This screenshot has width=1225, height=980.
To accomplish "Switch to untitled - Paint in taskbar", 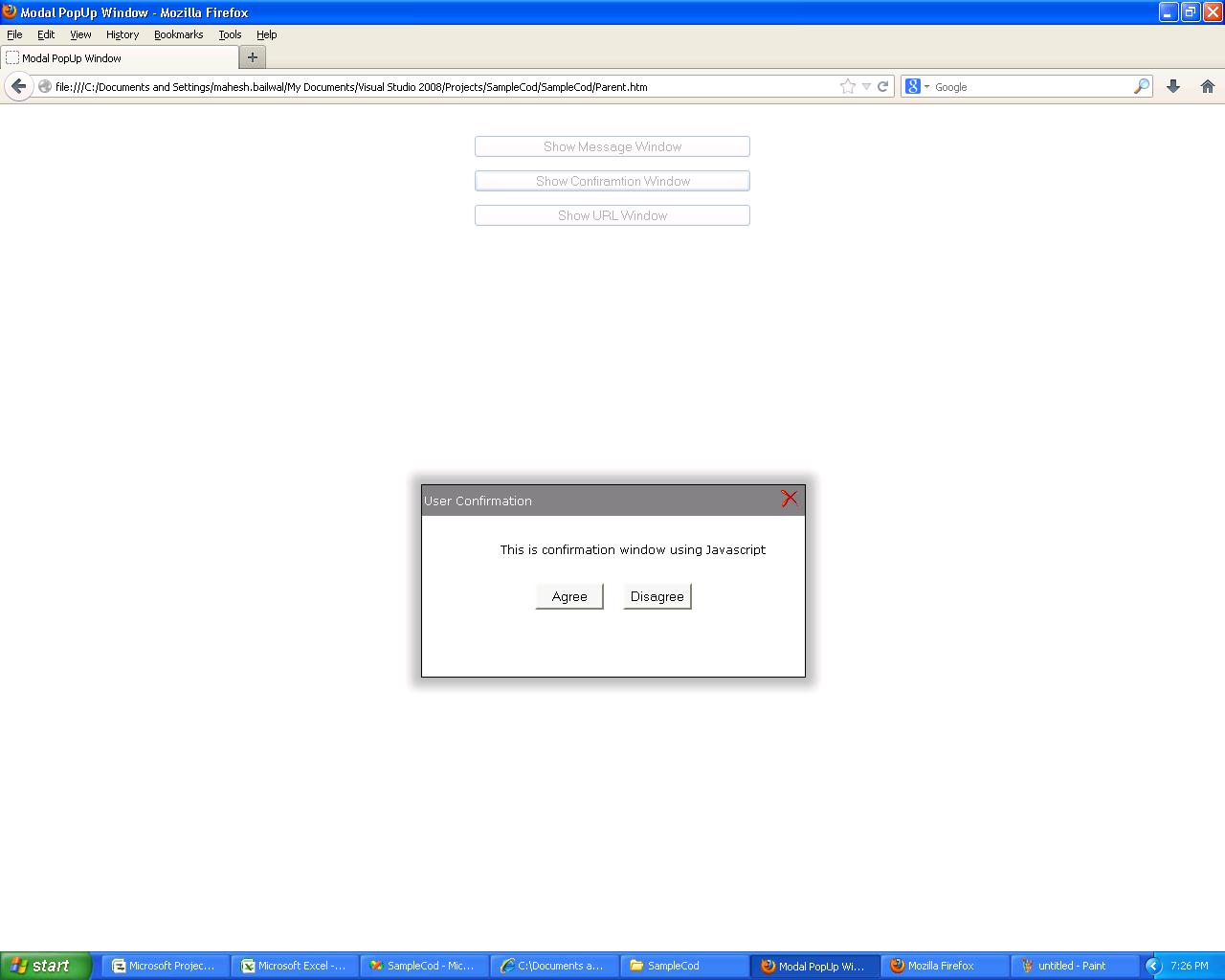I will (x=1074, y=966).
